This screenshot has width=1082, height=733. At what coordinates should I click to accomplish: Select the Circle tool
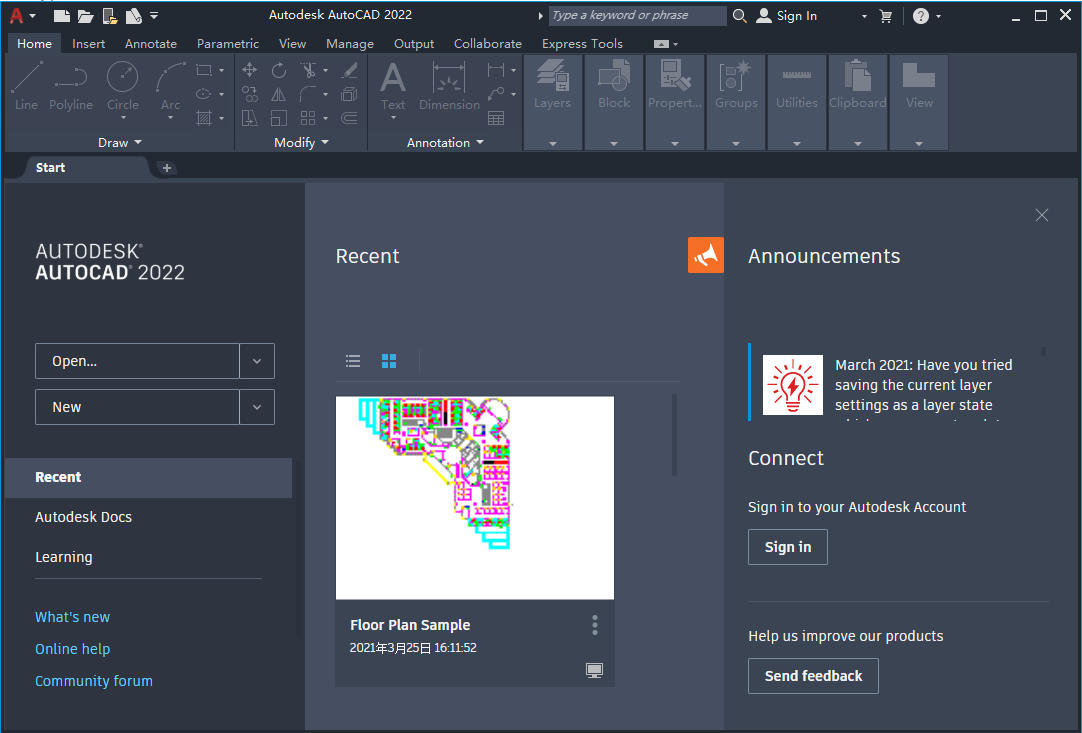(122, 86)
